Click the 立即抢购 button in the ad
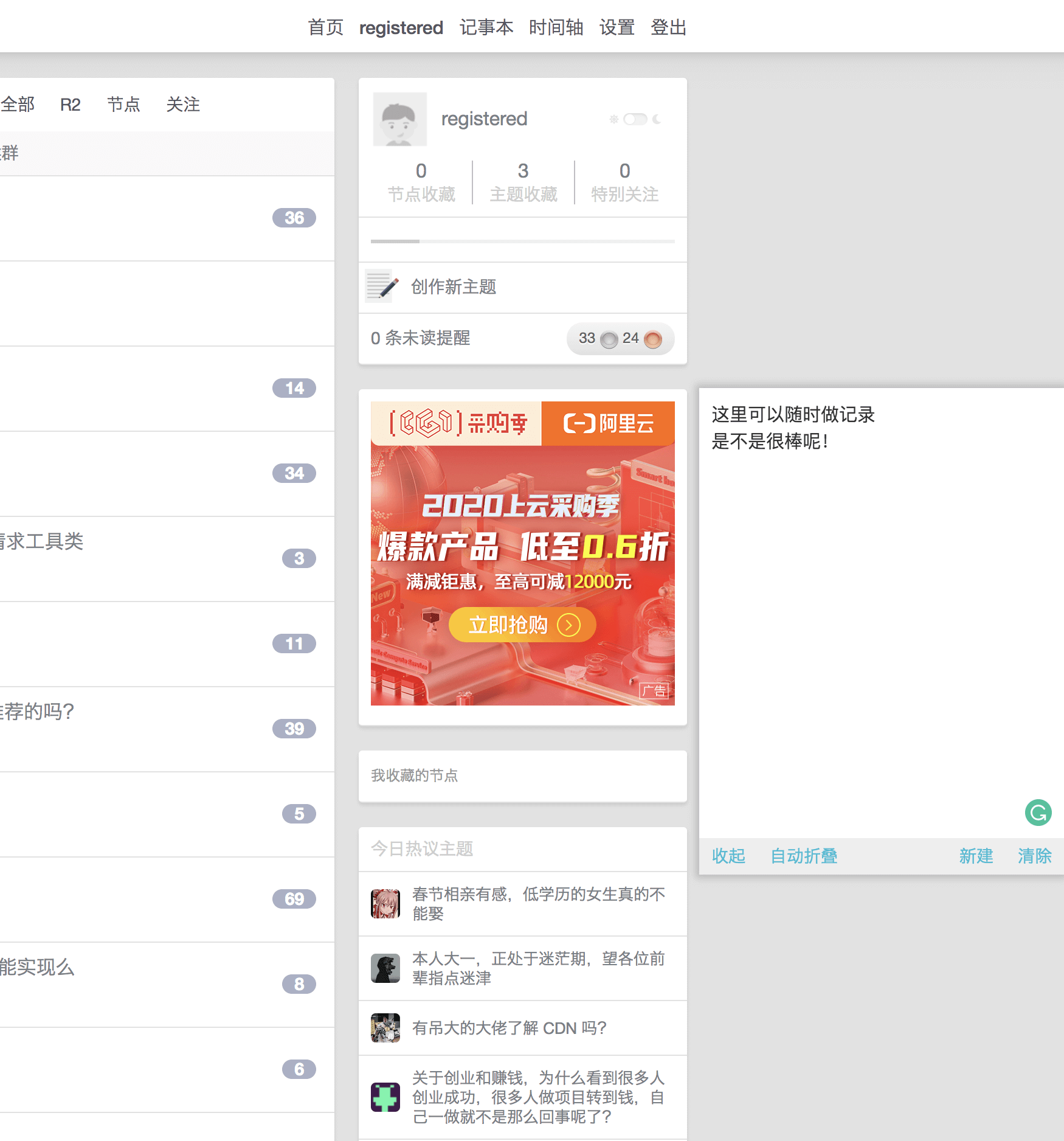The width and height of the screenshot is (1064, 1141). click(522, 625)
